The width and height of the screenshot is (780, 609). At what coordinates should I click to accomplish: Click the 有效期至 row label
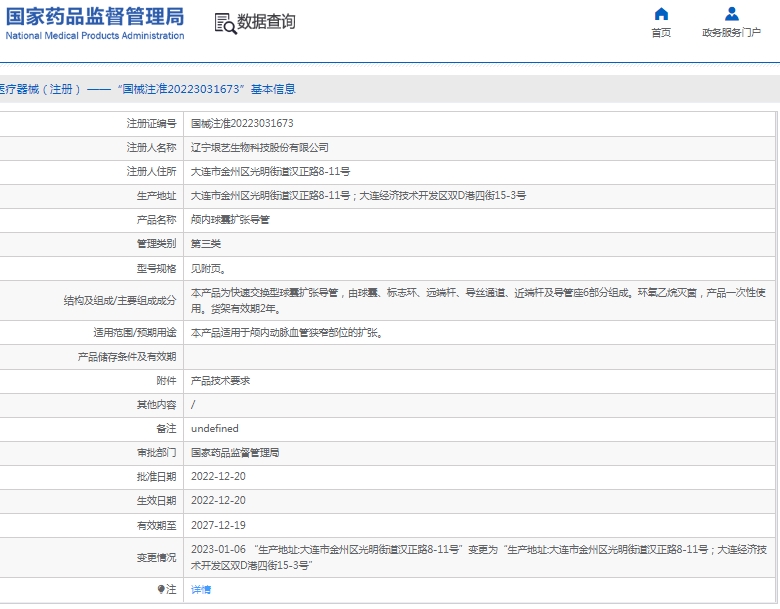pos(156,525)
